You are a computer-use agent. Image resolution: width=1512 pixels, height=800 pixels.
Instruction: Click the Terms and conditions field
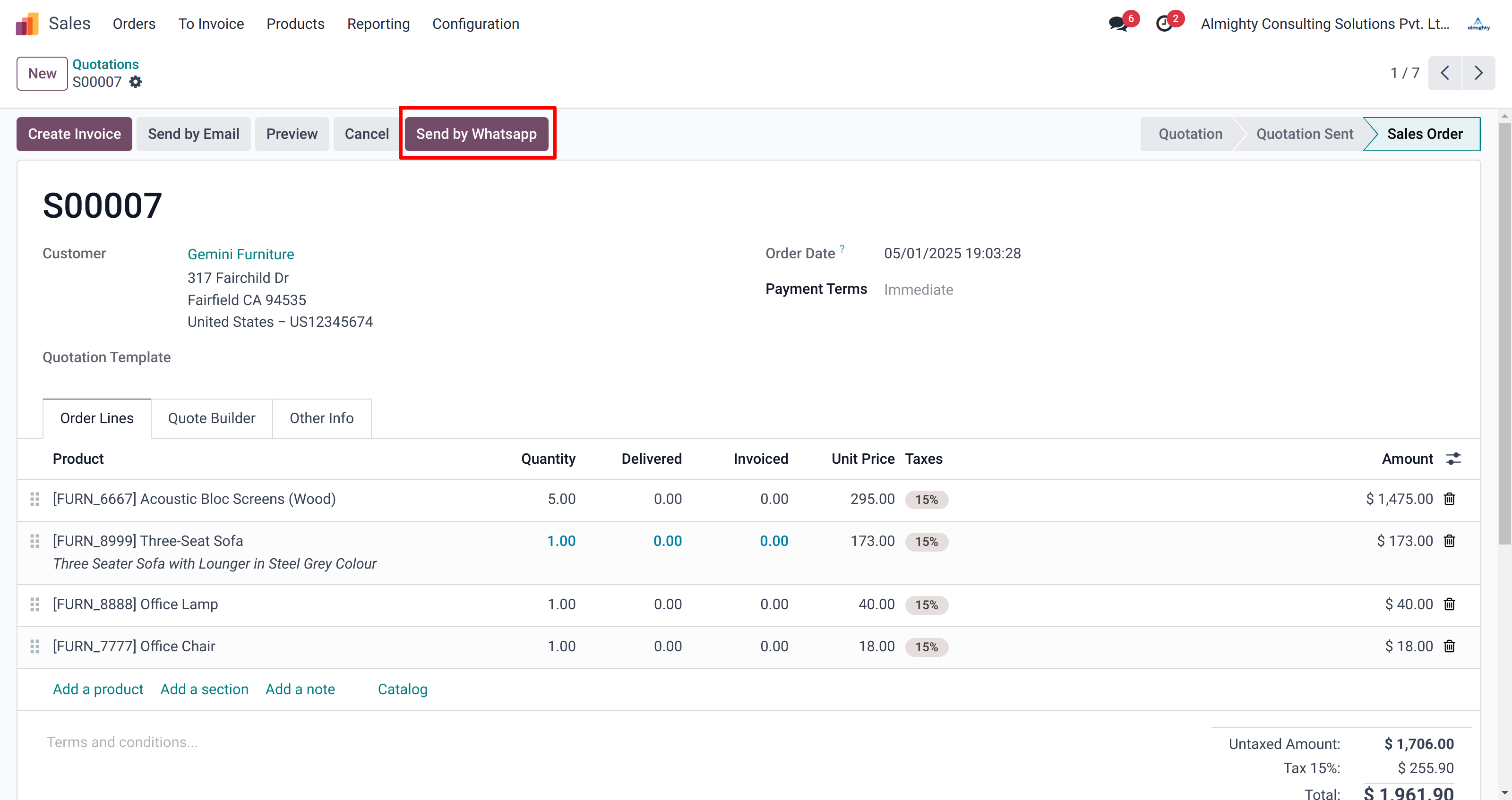[122, 742]
